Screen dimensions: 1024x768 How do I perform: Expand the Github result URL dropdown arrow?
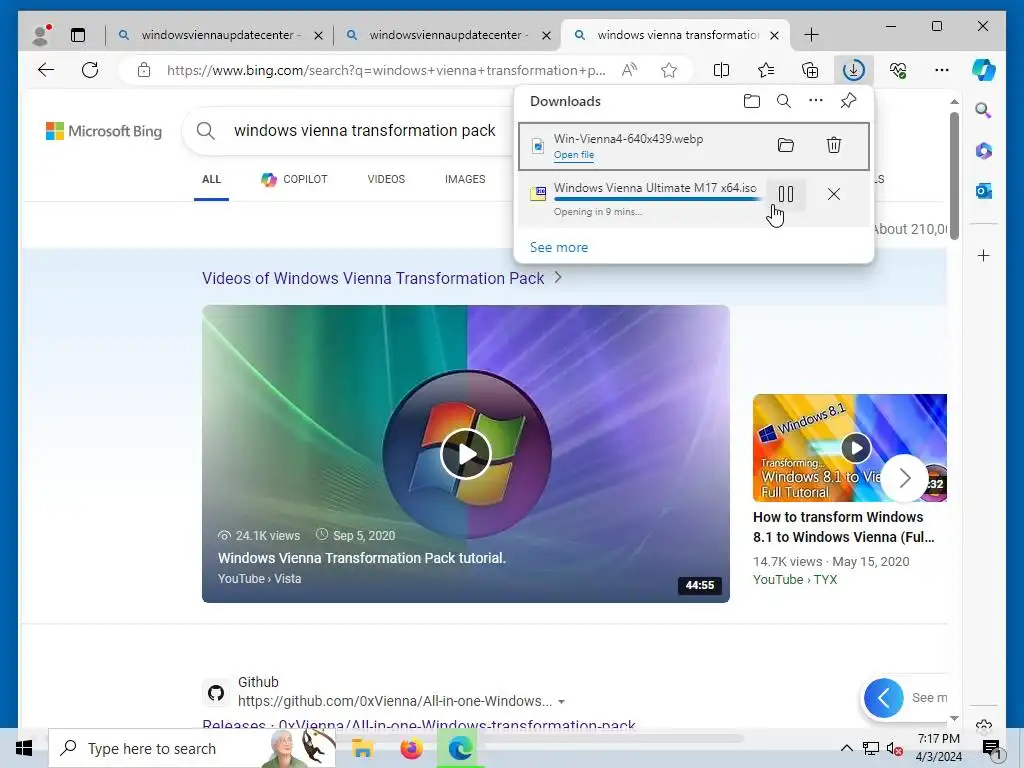coord(562,702)
